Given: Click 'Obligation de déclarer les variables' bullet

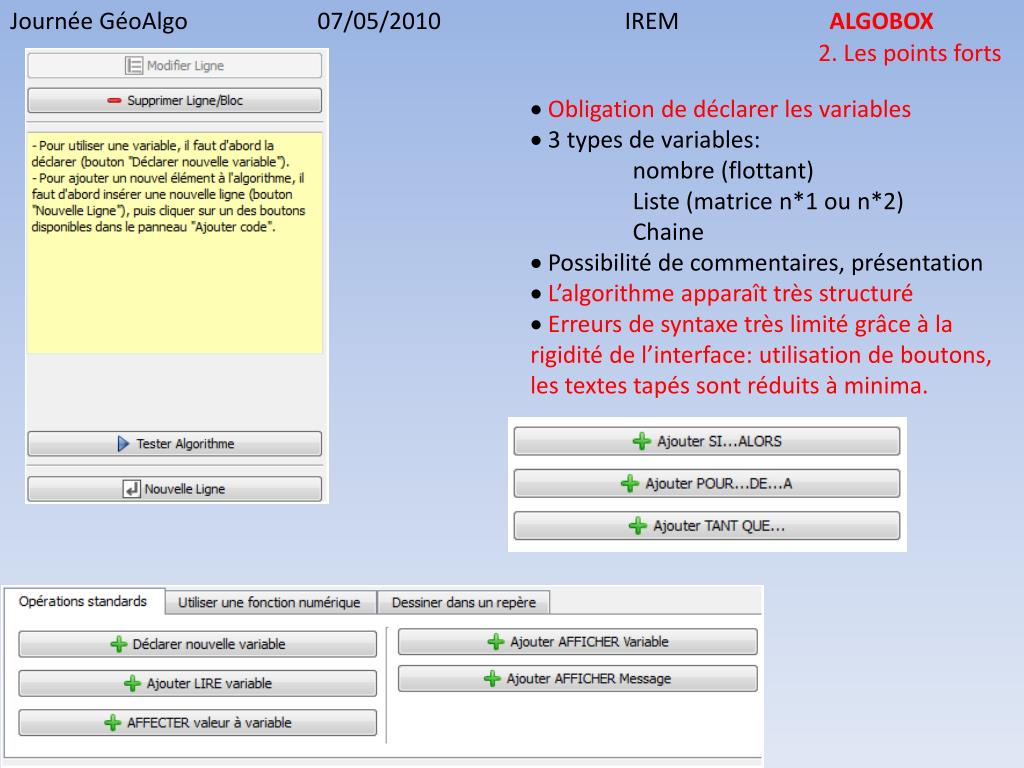Looking at the screenshot, I should pyautogui.click(x=729, y=109).
